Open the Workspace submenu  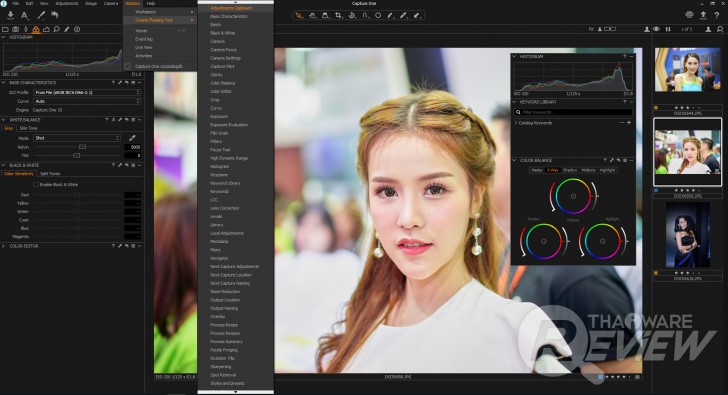tap(160, 12)
